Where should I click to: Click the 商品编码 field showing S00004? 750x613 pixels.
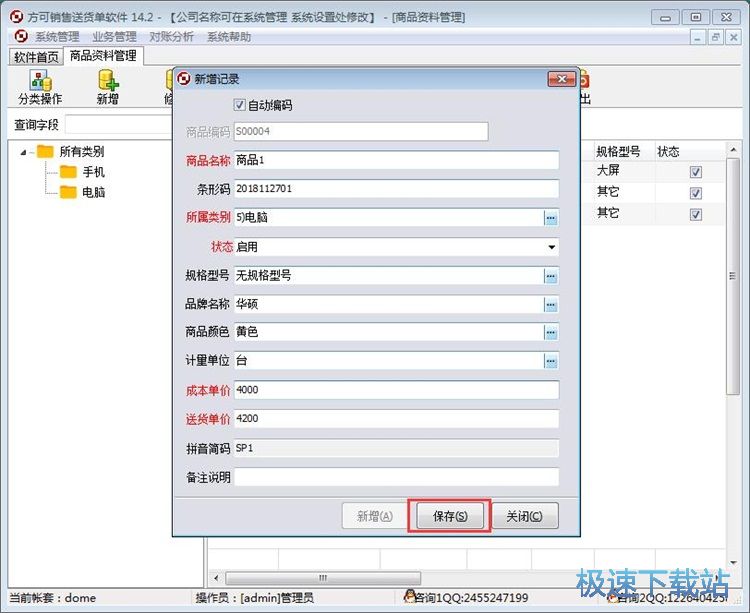click(x=361, y=131)
